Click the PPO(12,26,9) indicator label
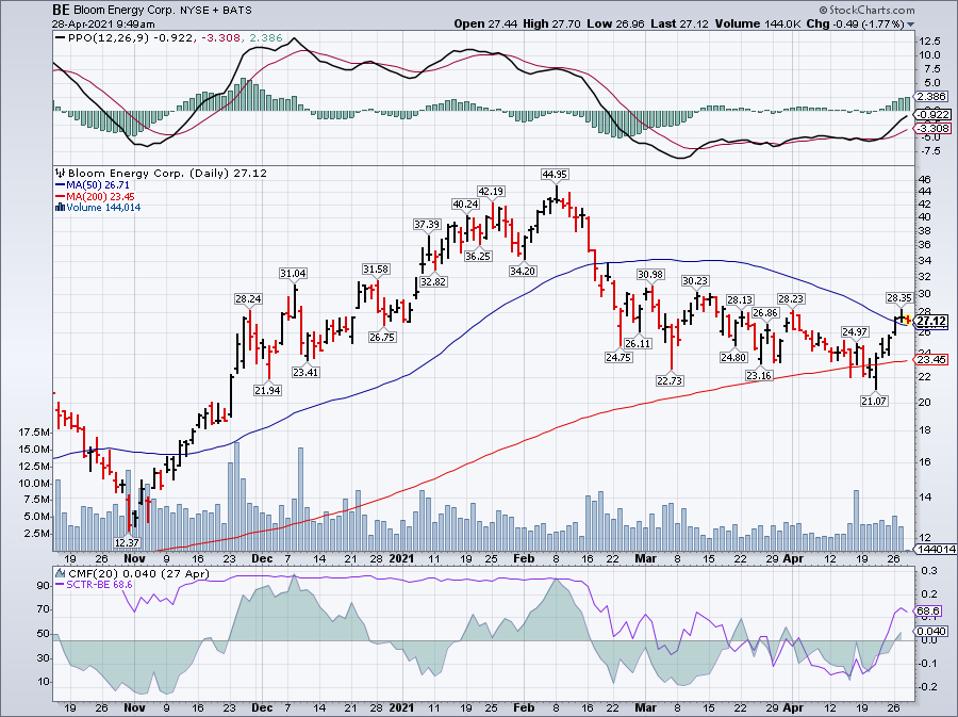Image resolution: width=958 pixels, height=717 pixels. [109, 38]
